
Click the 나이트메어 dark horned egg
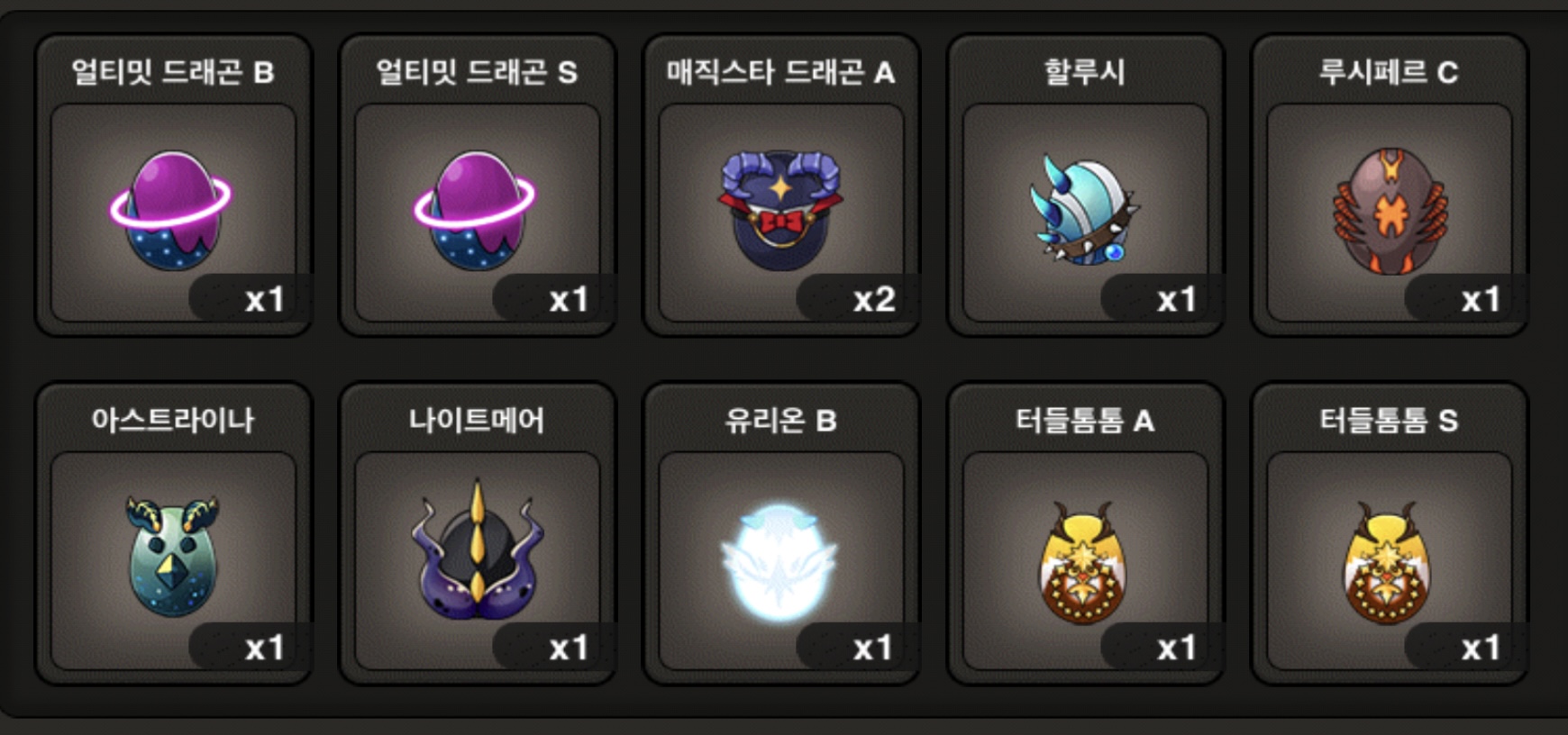click(x=477, y=549)
